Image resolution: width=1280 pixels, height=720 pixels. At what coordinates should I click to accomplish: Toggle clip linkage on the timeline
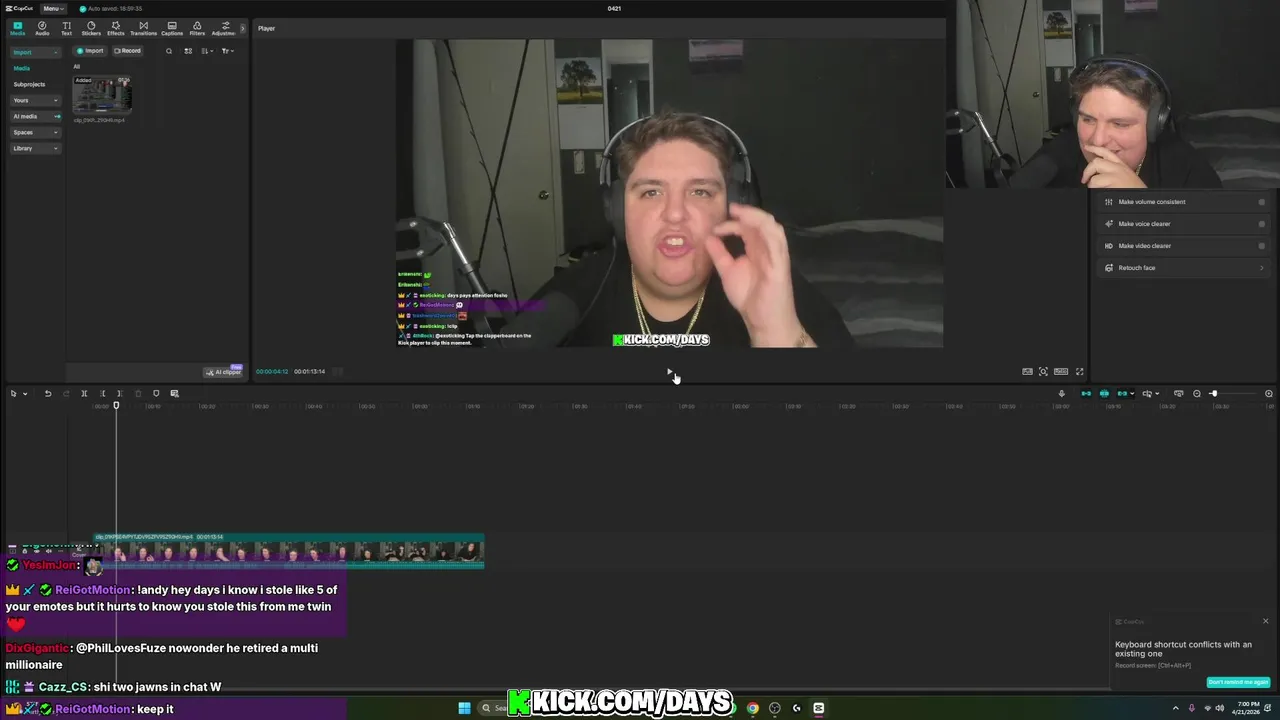(x=1122, y=394)
